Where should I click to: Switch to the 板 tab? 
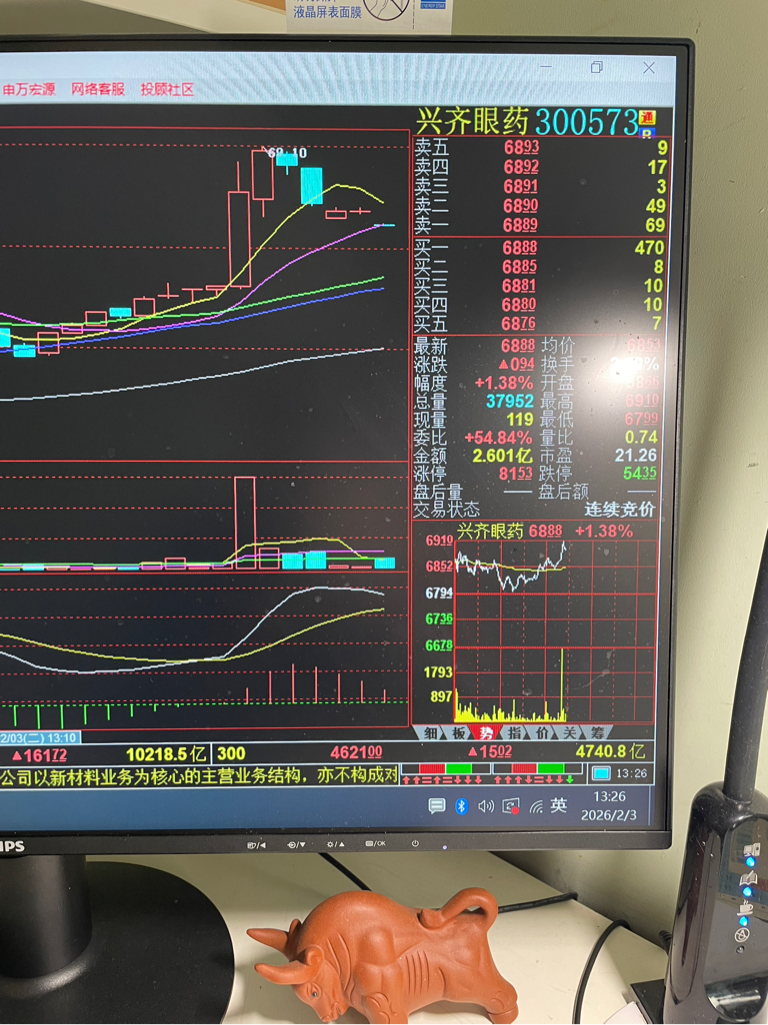(458, 733)
